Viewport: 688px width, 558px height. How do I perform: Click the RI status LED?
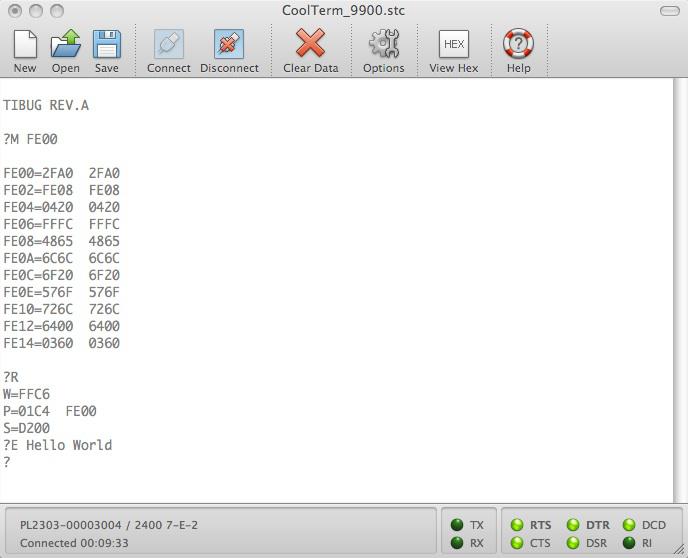[629, 543]
